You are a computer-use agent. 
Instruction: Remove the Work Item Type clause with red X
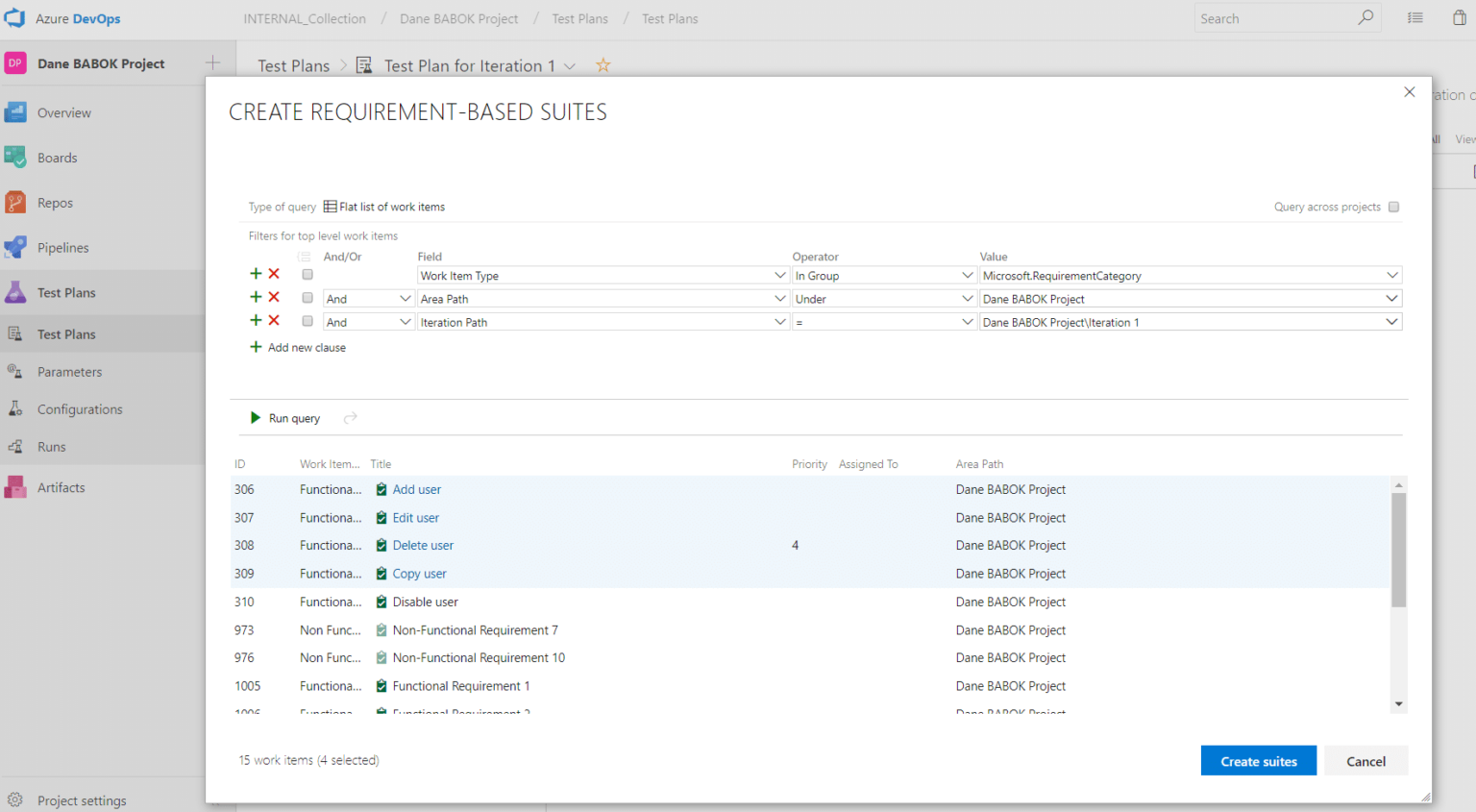coord(272,275)
